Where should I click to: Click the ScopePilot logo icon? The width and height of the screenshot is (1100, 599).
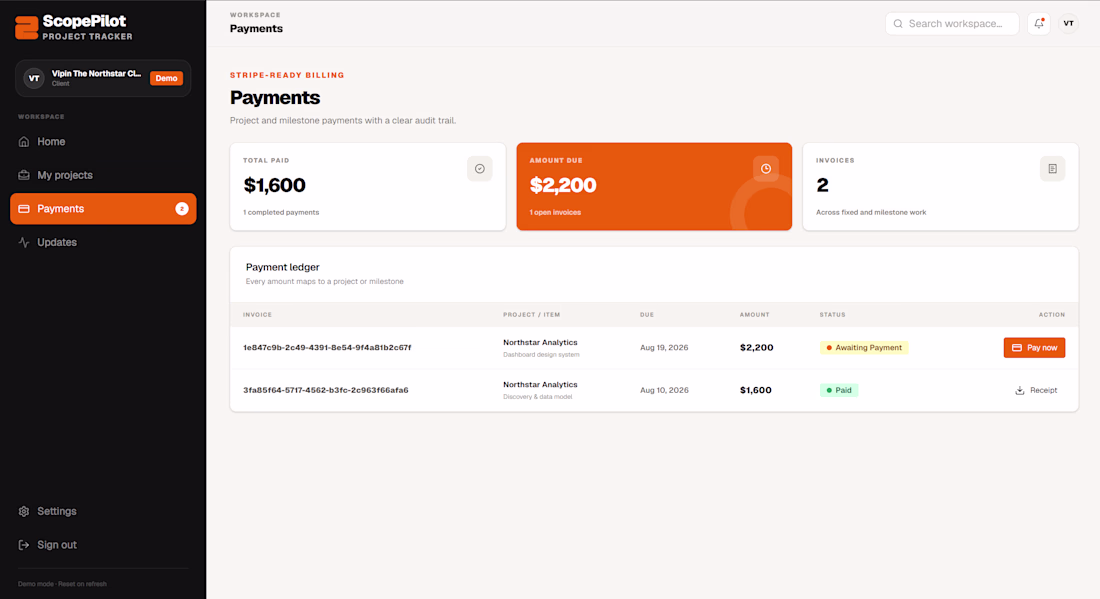[27, 27]
